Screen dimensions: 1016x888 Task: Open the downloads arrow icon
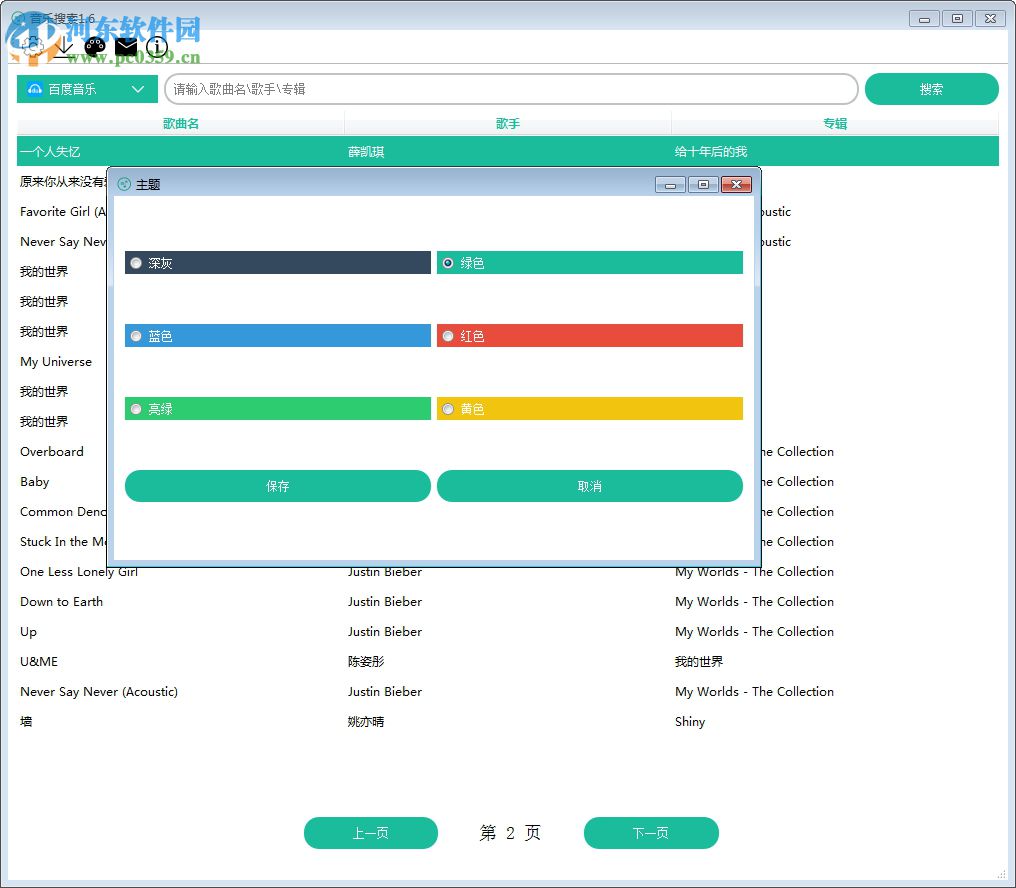point(63,47)
